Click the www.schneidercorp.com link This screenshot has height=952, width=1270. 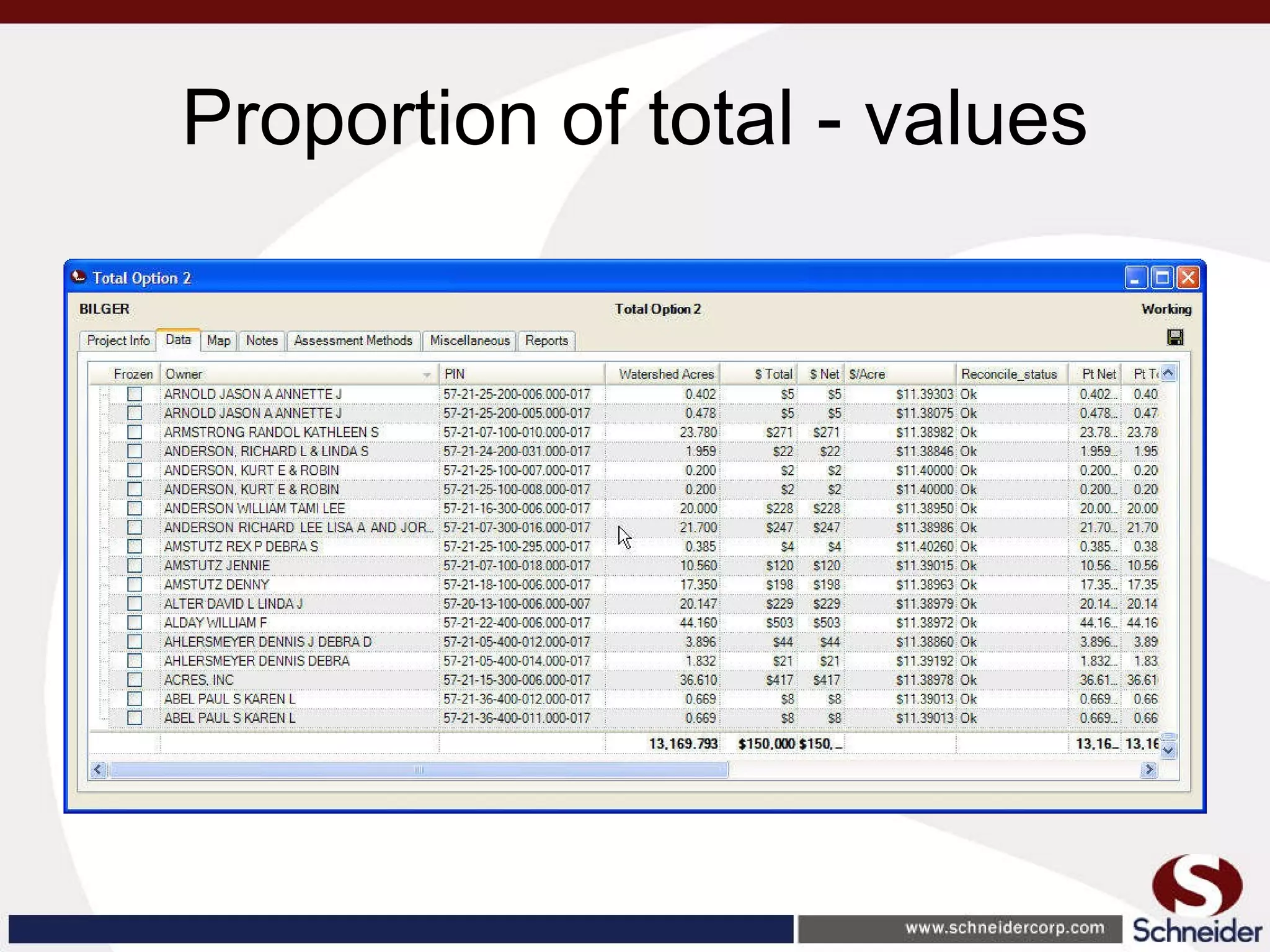pyautogui.click(x=1005, y=927)
